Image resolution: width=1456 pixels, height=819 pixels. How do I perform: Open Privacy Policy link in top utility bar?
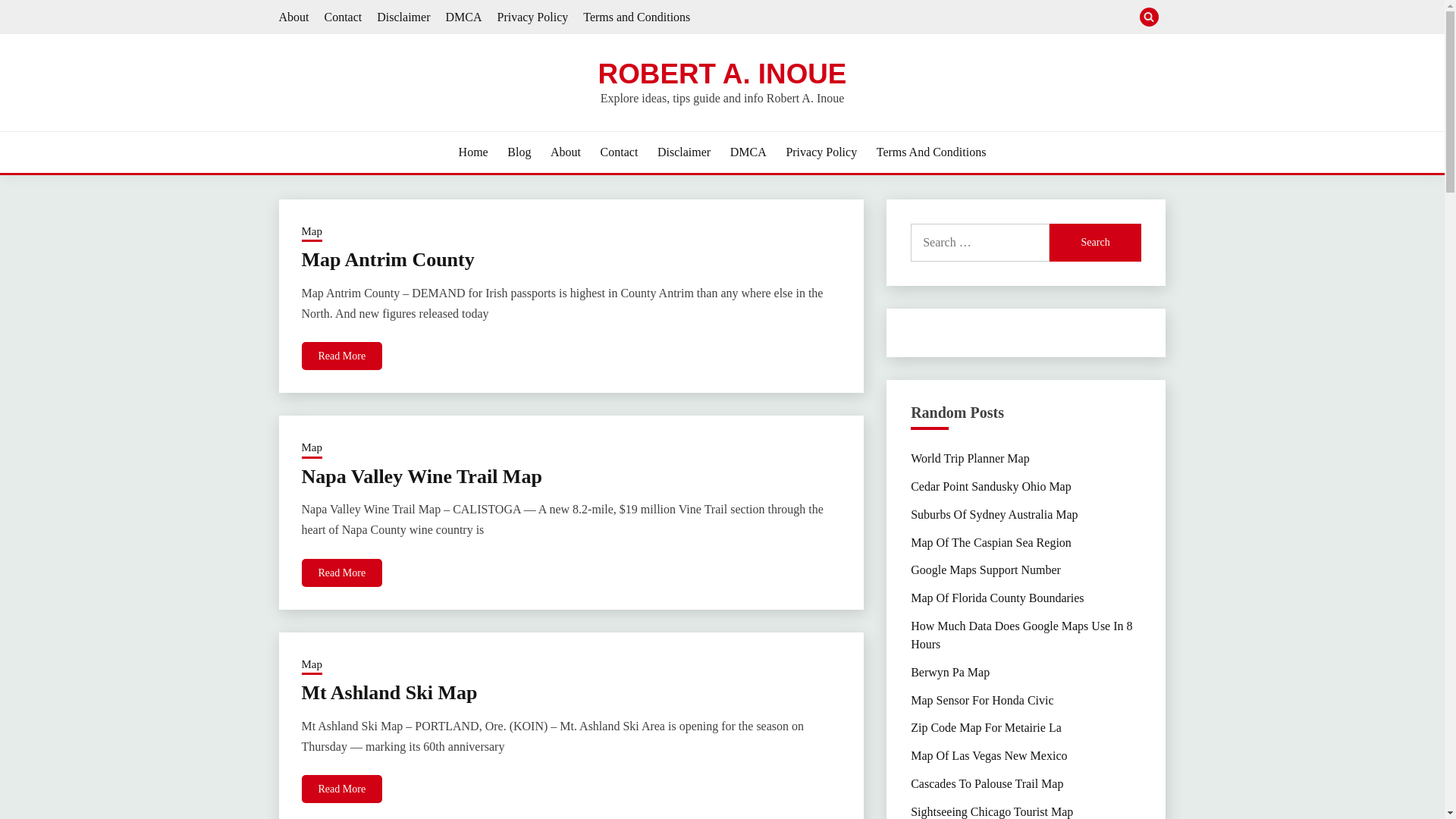[532, 17]
